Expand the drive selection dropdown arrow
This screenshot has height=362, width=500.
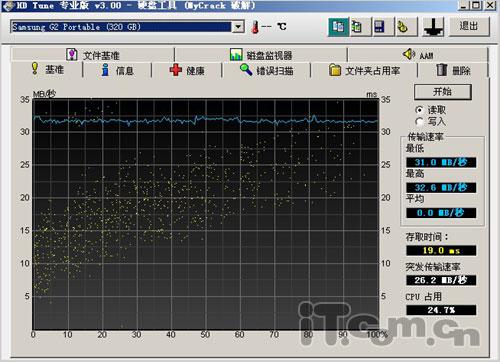point(238,27)
